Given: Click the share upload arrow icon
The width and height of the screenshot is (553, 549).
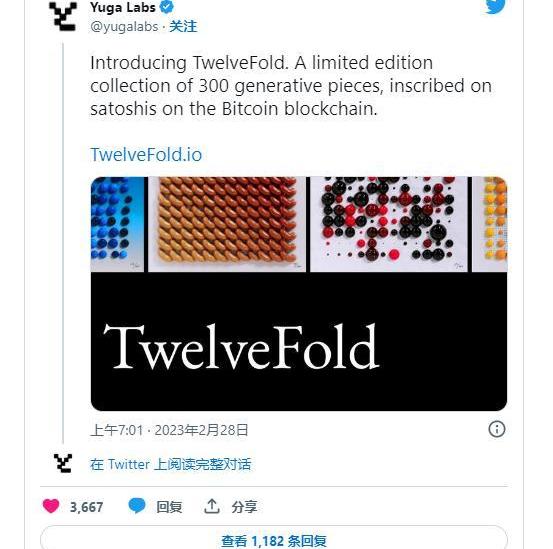Looking at the screenshot, I should tap(212, 506).
